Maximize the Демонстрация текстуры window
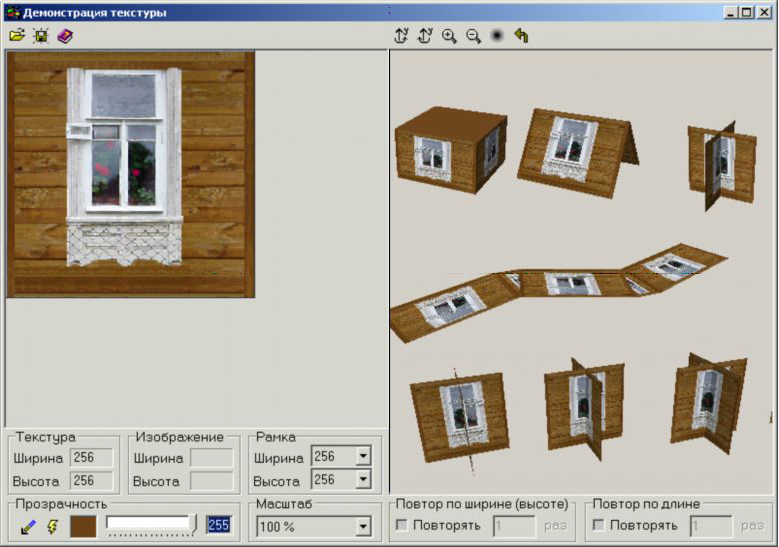This screenshot has width=779, height=547. [x=746, y=12]
